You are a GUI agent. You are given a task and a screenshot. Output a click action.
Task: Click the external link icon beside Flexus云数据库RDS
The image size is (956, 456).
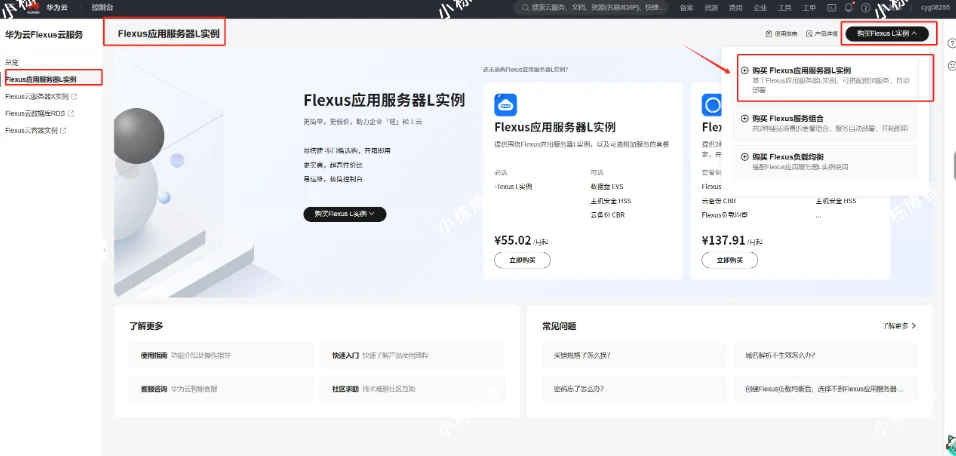pos(71,113)
